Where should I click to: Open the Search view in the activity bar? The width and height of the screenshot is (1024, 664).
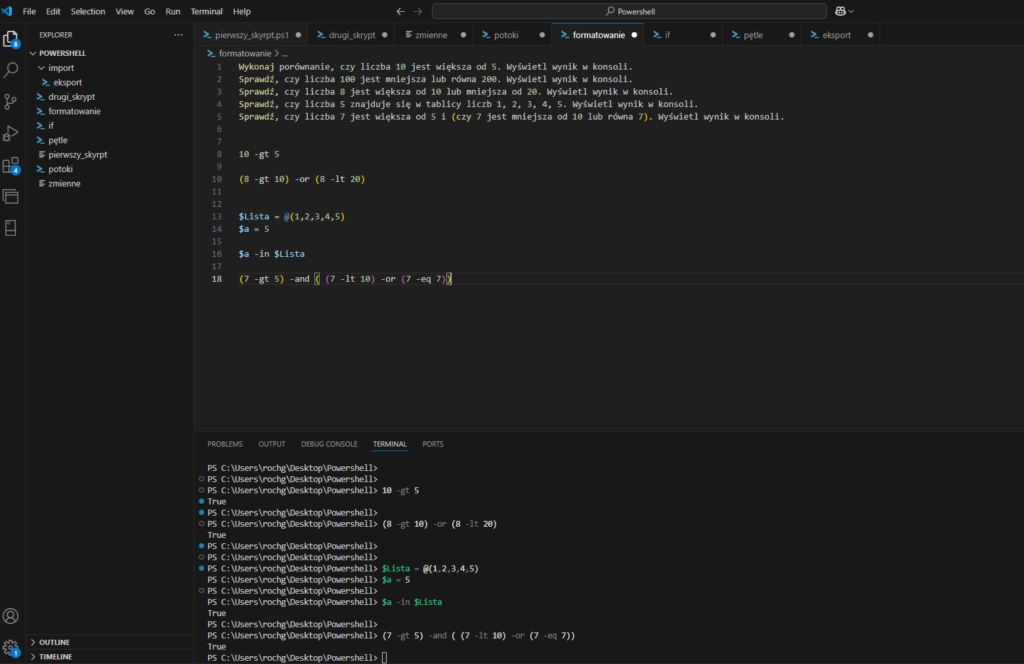(11, 71)
